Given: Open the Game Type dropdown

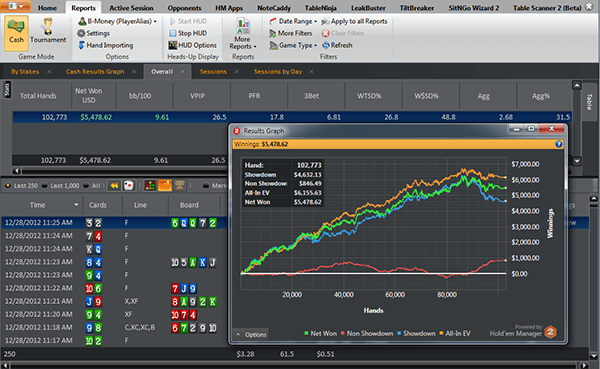Looking at the screenshot, I should (293, 45).
